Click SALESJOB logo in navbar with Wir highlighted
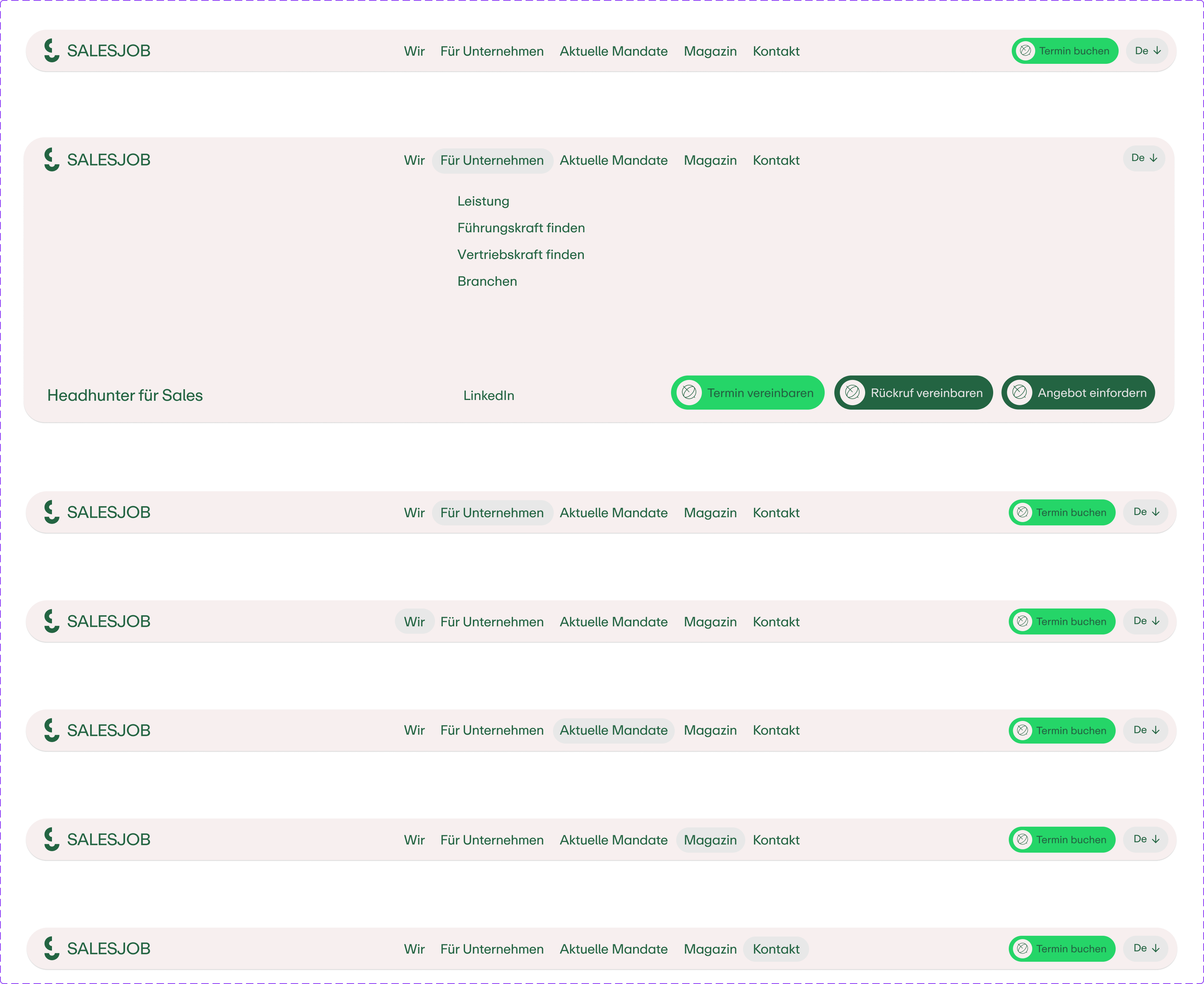The width and height of the screenshot is (1204, 984). tap(97, 621)
